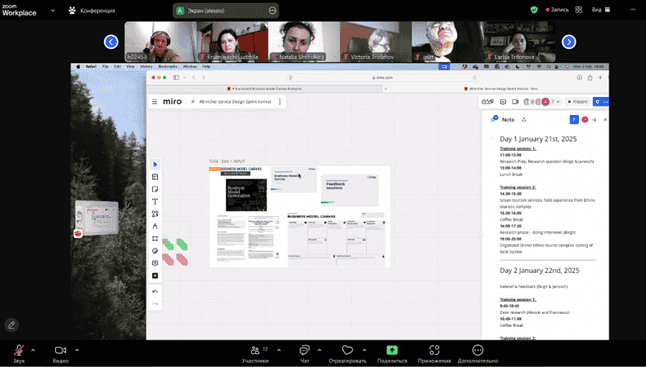
Task: Click the Miro video call camera icon
Action: 515,102
